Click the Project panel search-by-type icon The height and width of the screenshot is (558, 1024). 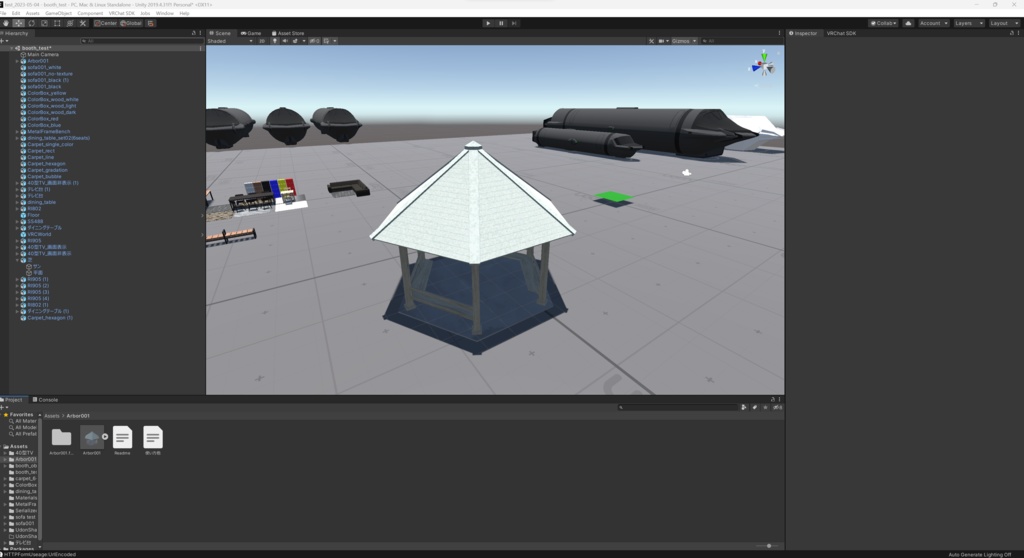[x=743, y=407]
